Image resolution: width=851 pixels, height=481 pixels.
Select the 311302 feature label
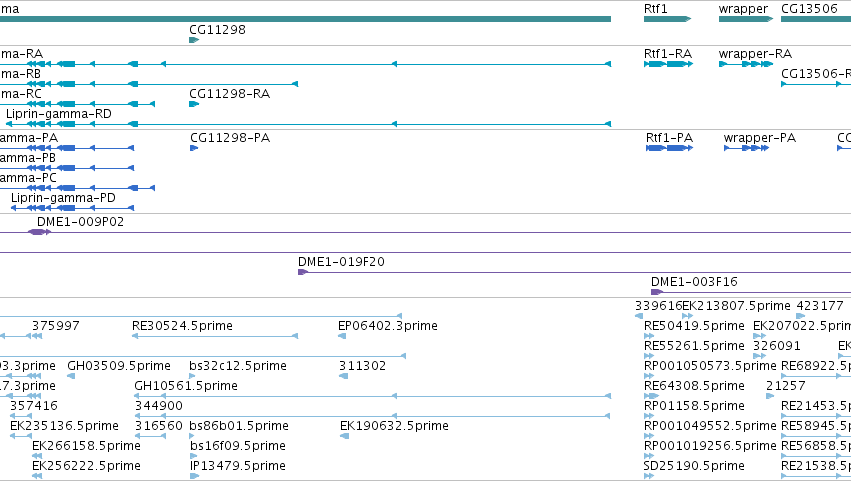(362, 365)
